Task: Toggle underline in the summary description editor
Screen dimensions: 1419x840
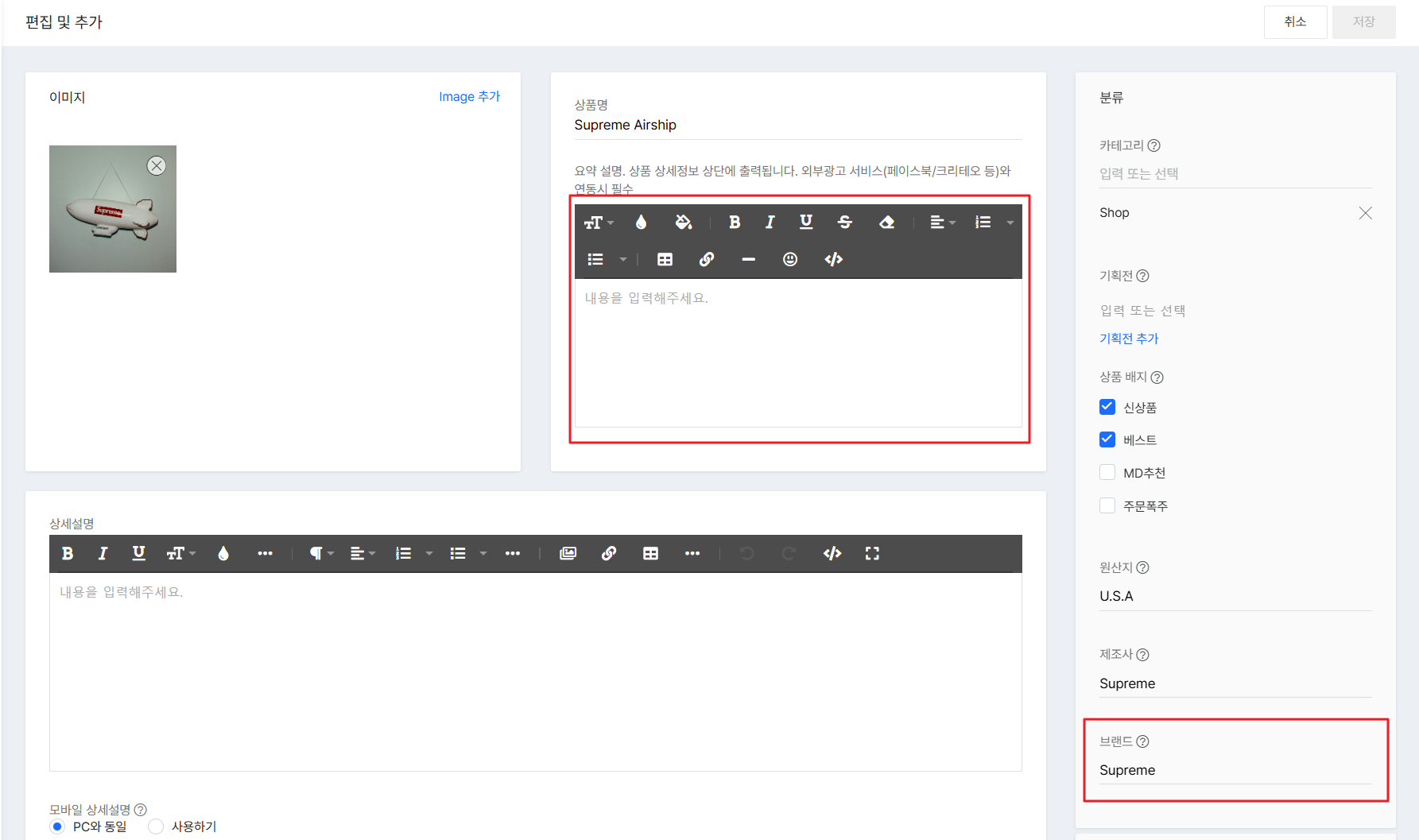Action: tap(806, 223)
